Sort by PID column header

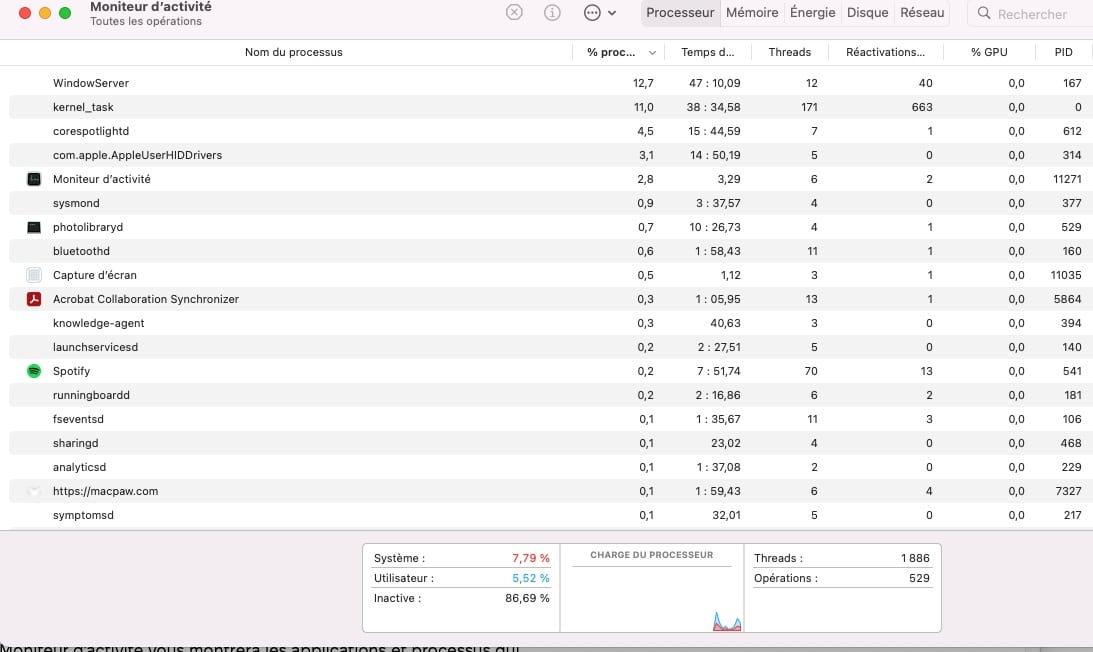pyautogui.click(x=1063, y=52)
